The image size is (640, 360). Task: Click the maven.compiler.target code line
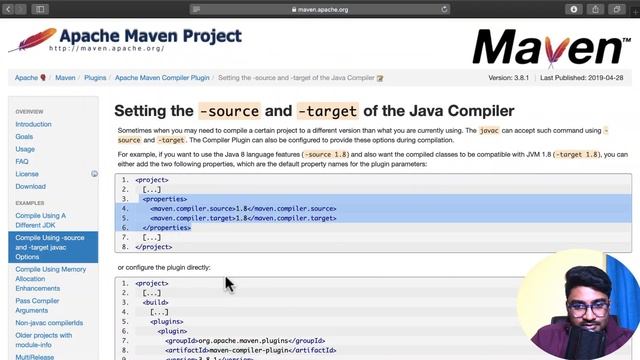(x=243, y=218)
